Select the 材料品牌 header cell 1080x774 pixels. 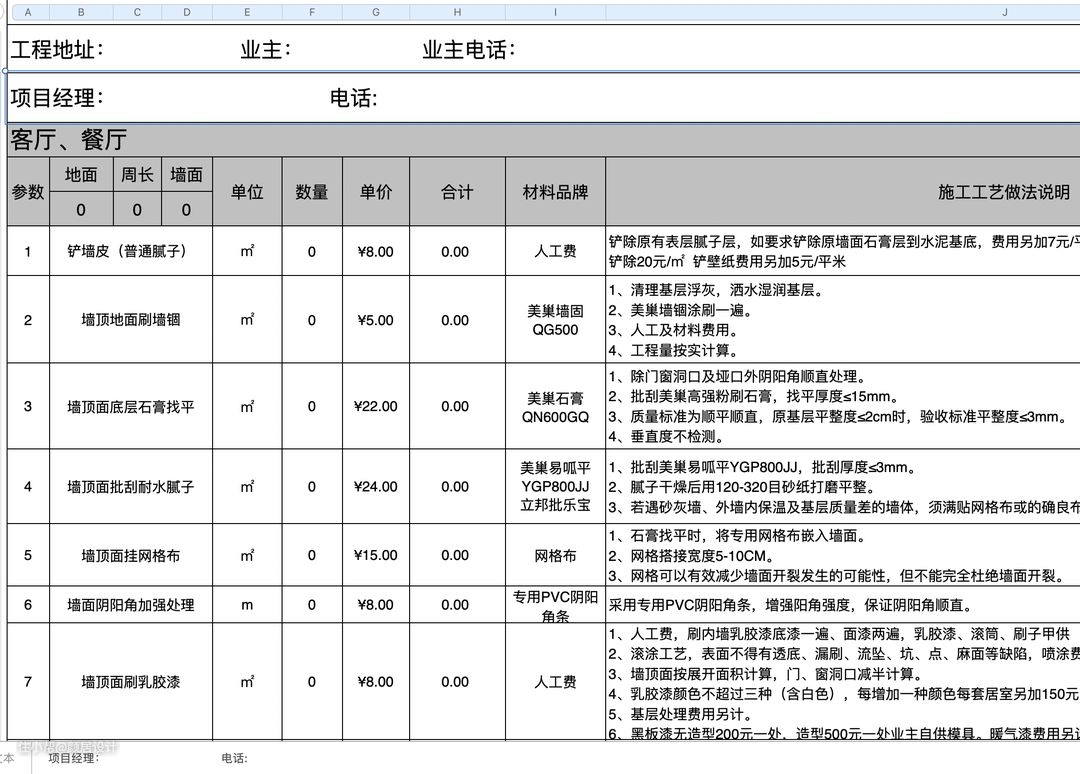click(x=555, y=192)
